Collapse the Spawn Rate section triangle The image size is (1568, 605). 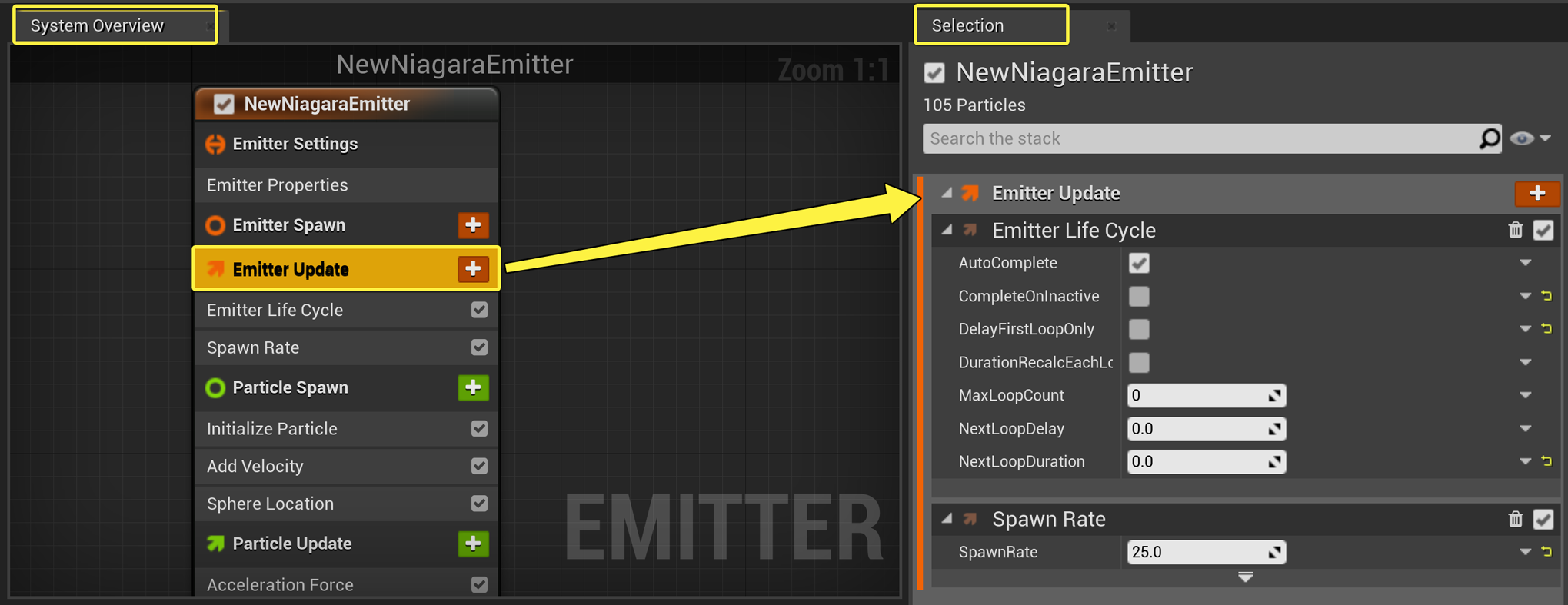tap(947, 519)
